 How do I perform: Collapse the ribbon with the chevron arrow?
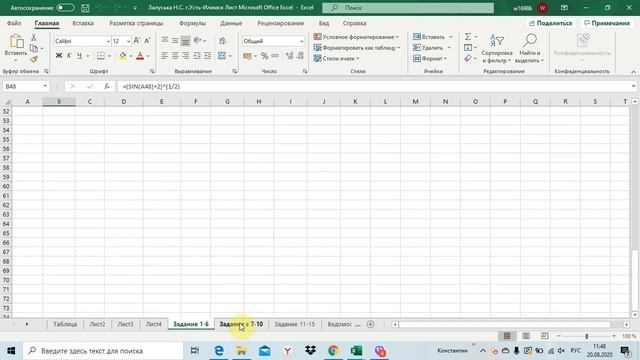click(633, 72)
